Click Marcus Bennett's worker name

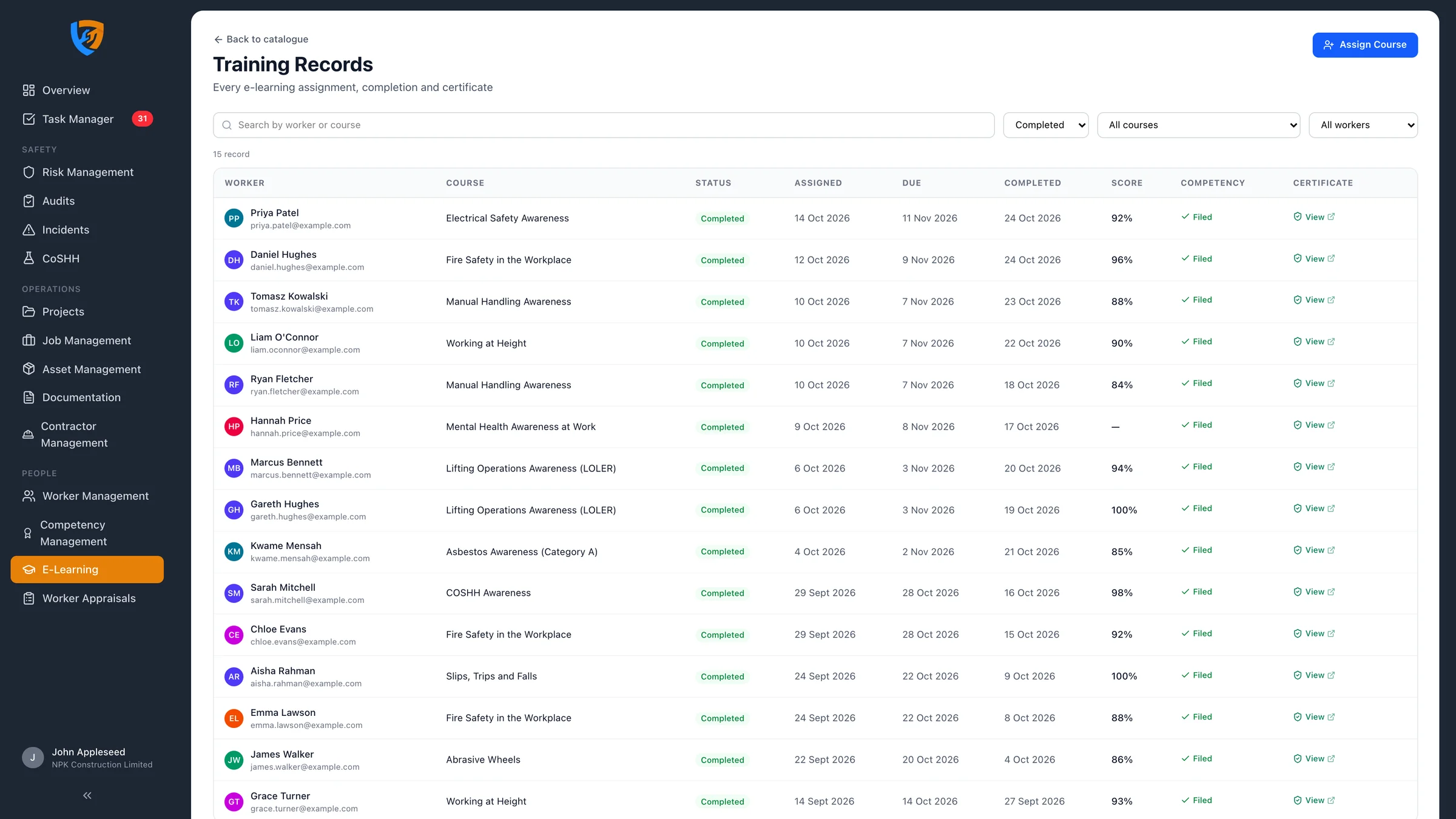[x=286, y=462]
